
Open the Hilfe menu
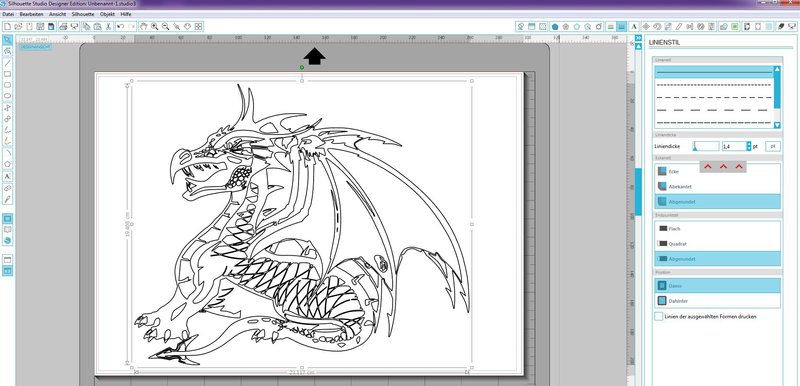126,14
